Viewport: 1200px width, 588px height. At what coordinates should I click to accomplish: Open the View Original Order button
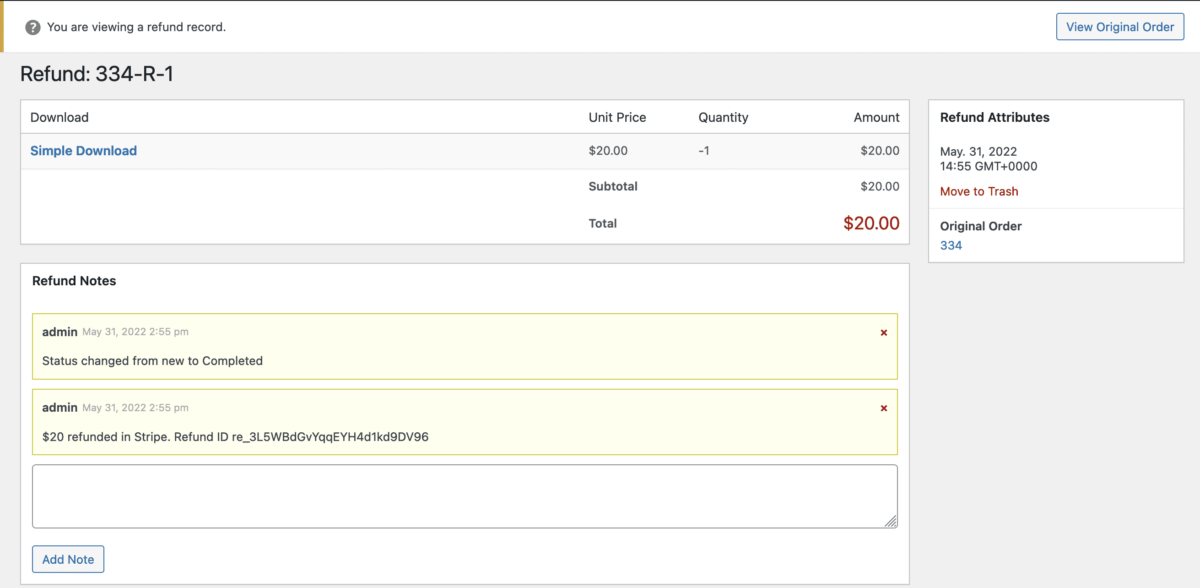1119,27
